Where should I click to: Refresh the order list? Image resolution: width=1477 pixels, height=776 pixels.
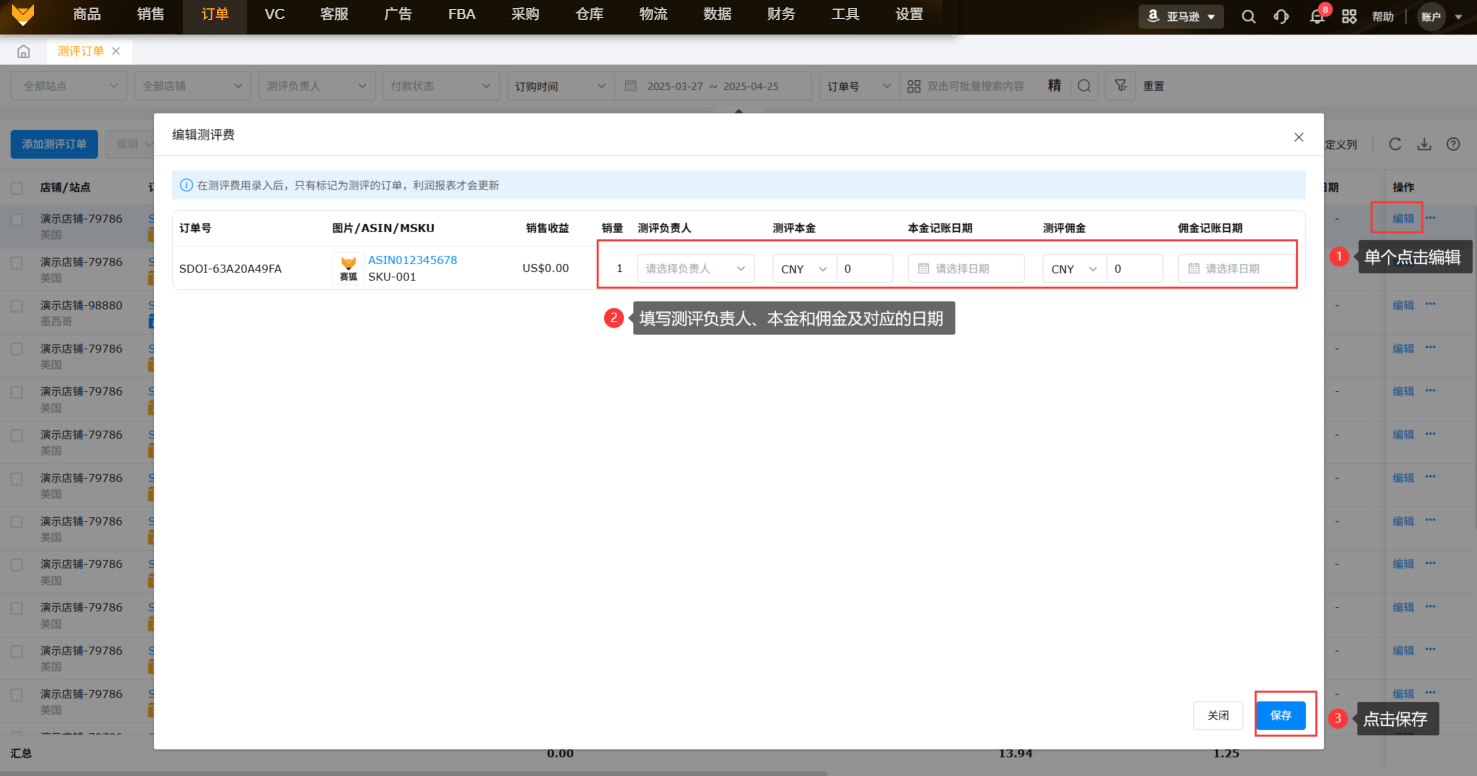pos(1395,145)
